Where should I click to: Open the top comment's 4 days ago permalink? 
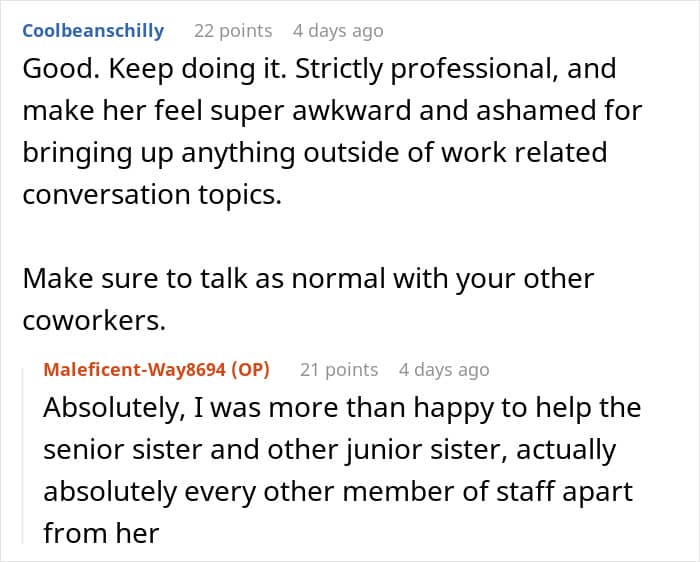pos(338,31)
